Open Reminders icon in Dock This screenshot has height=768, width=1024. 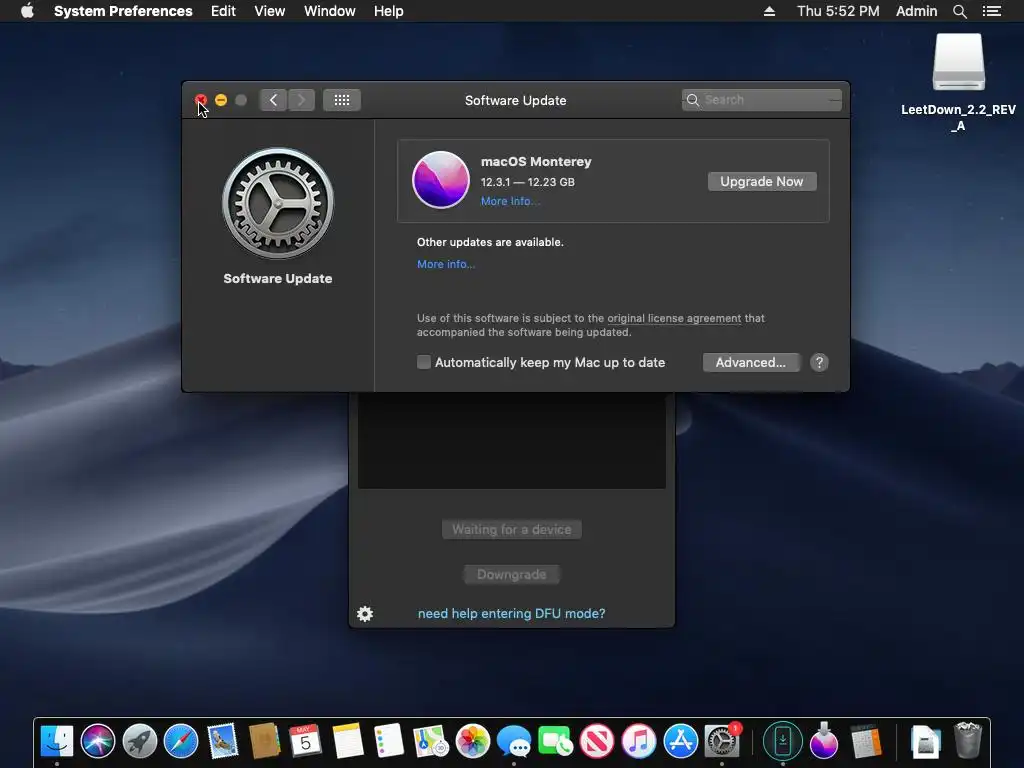[389, 741]
